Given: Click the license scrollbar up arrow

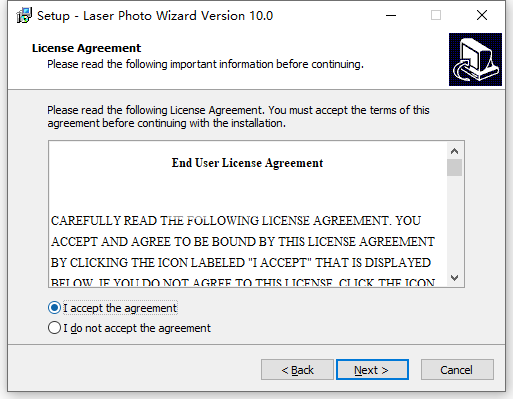Looking at the screenshot, I should click(x=454, y=151).
